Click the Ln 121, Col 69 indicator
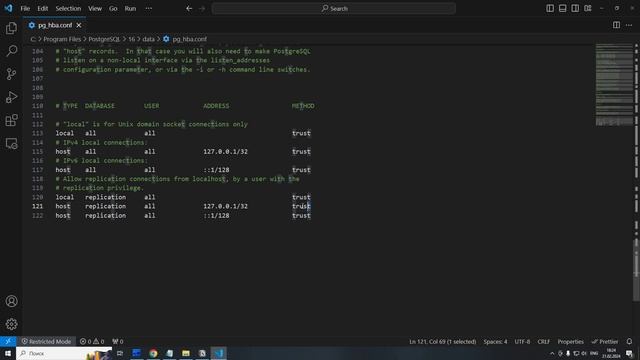Screen dimensions: 640x360 coord(442,341)
